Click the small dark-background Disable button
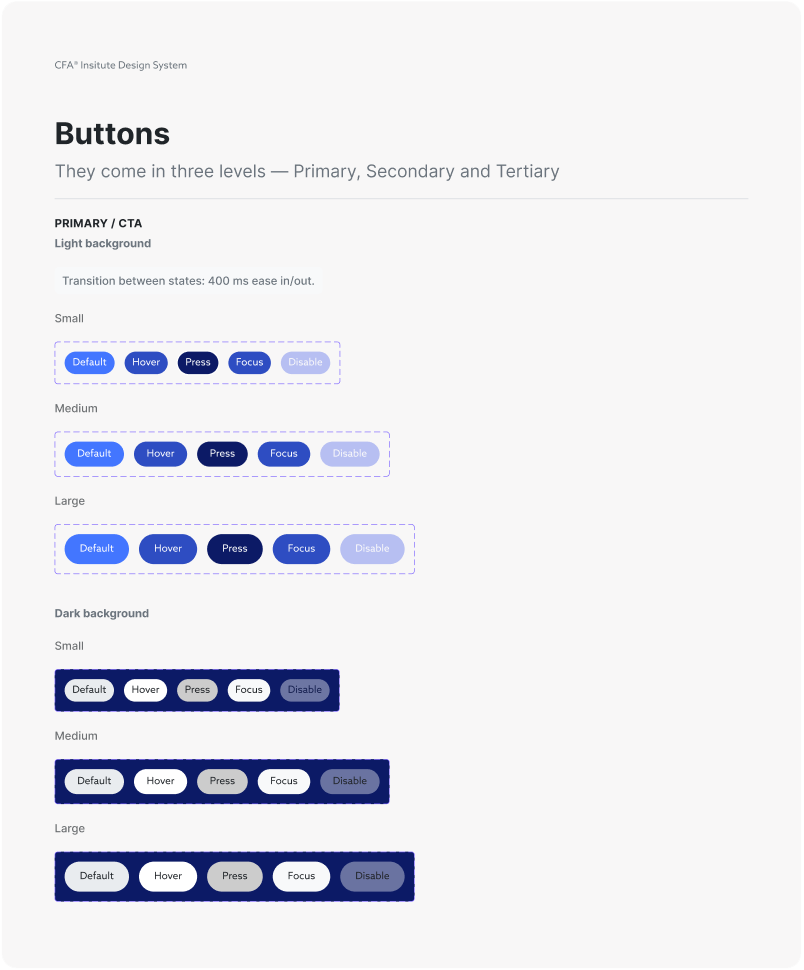804x970 pixels. 305,690
